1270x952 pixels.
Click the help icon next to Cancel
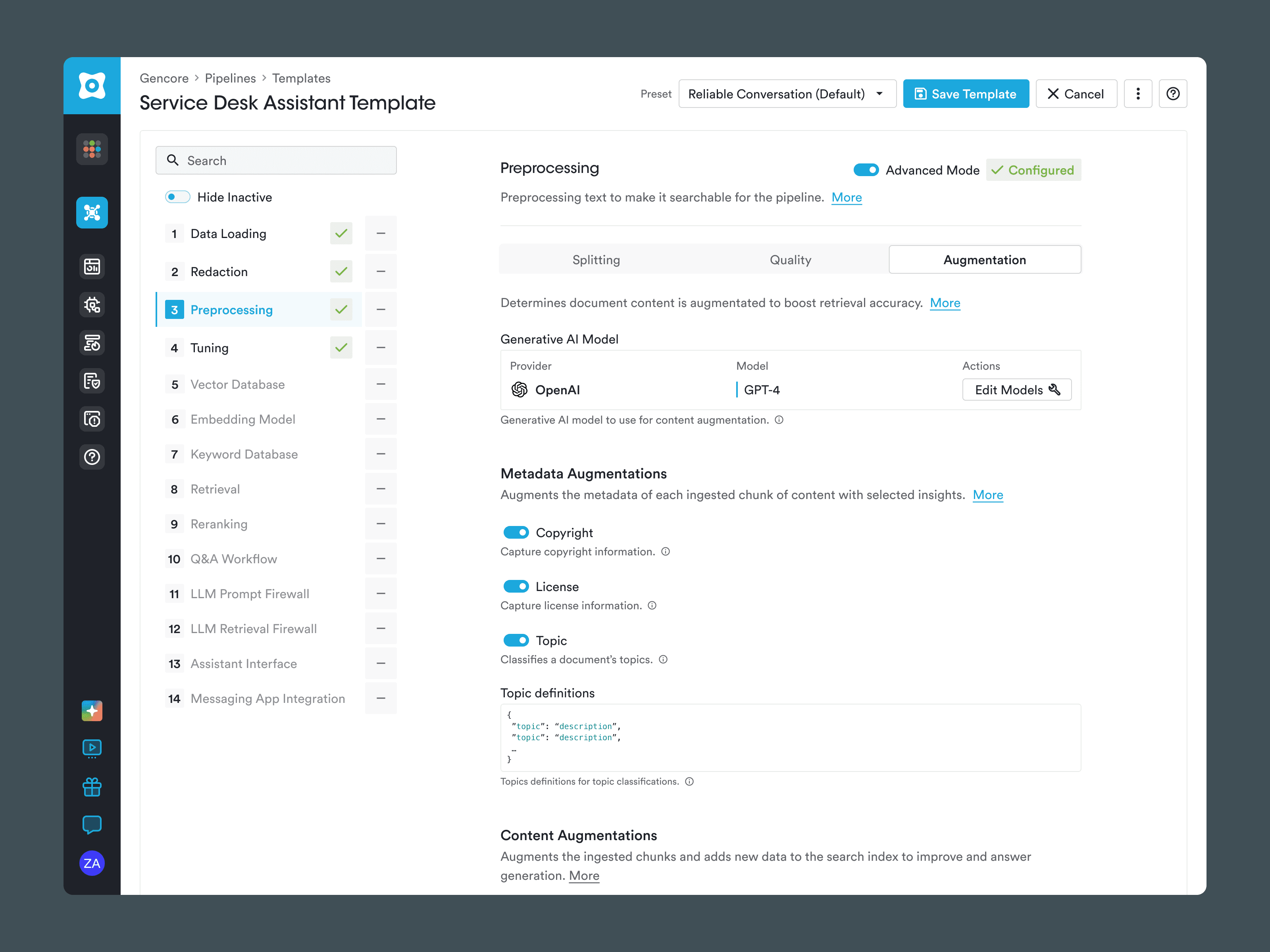(x=1173, y=94)
